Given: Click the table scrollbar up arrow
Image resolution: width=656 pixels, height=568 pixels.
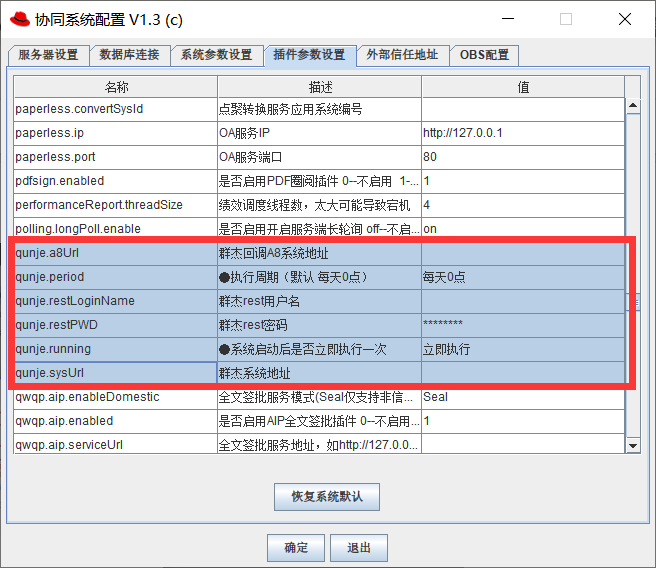Looking at the screenshot, I should point(633,105).
